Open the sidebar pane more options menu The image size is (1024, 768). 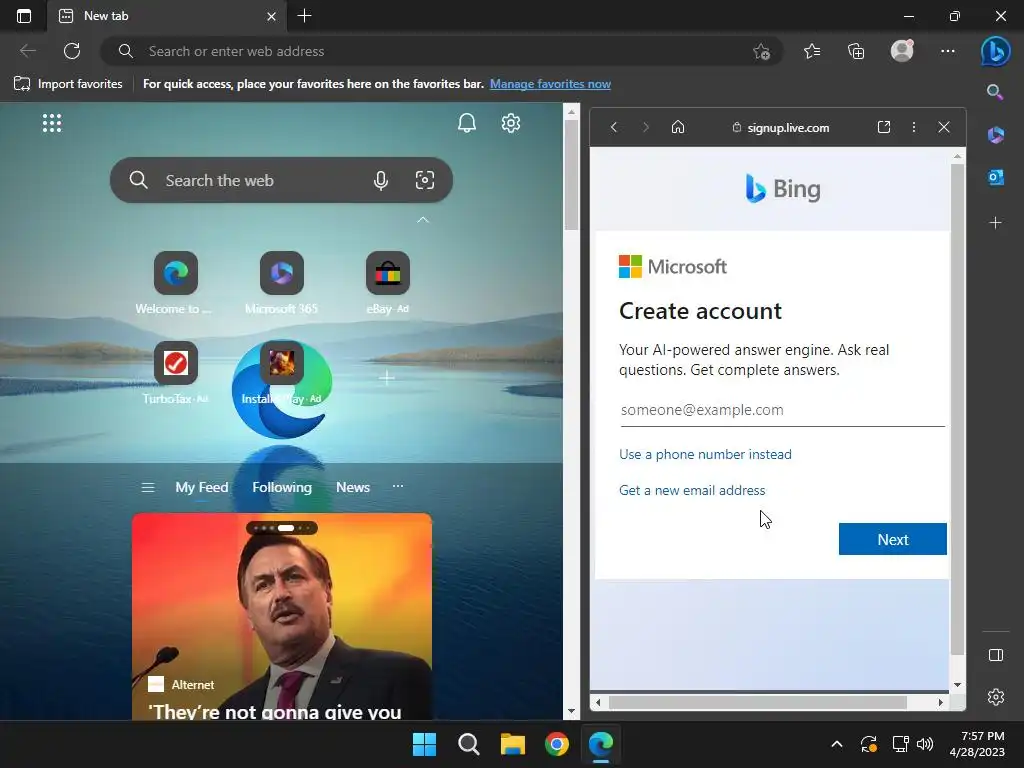914,127
